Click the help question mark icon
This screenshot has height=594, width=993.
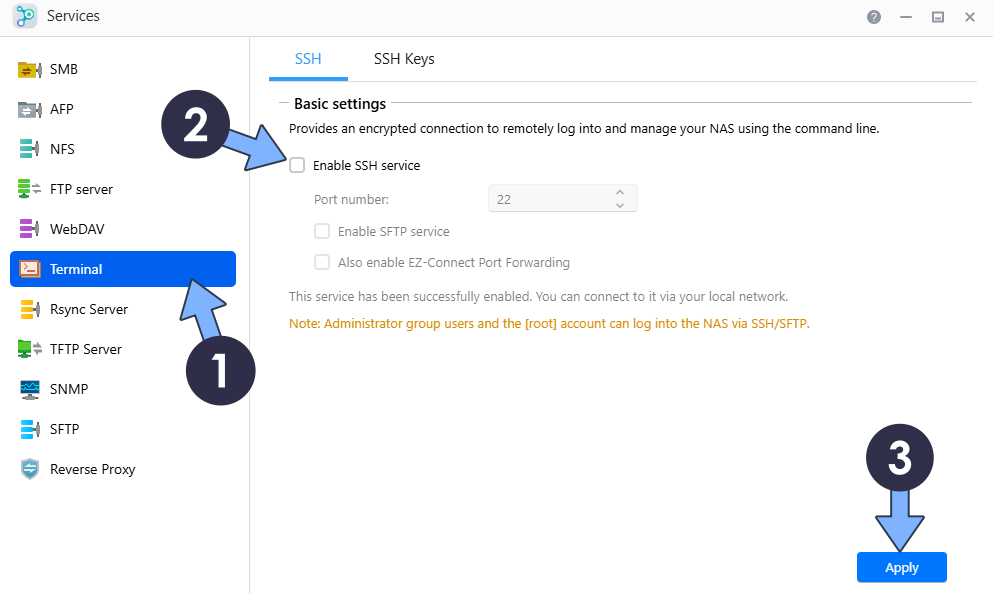874,17
